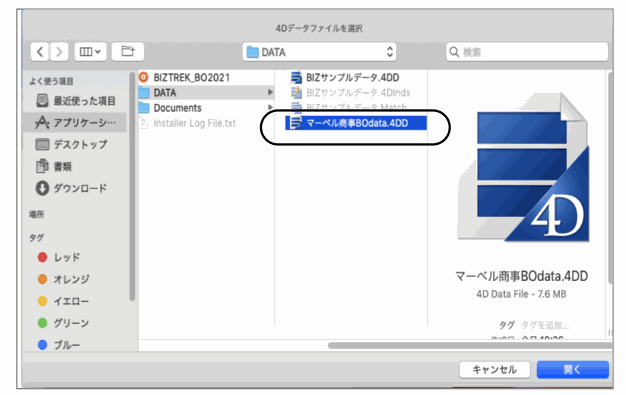The width and height of the screenshot is (626, 395).
Task: Expand the DATA folder arrow
Action: (270, 93)
